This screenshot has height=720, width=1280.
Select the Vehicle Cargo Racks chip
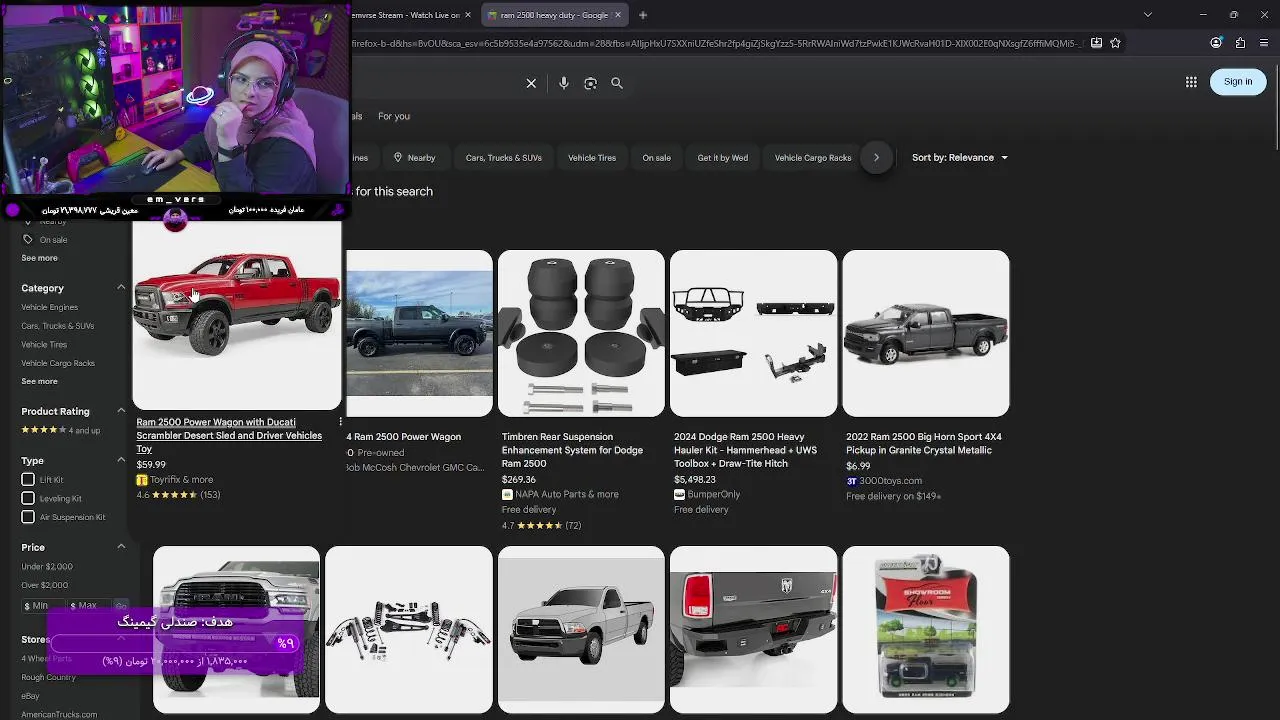813,157
